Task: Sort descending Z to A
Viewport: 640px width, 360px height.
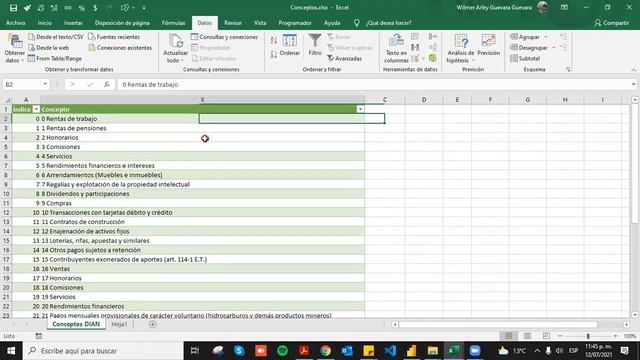Action: pyautogui.click(x=274, y=54)
